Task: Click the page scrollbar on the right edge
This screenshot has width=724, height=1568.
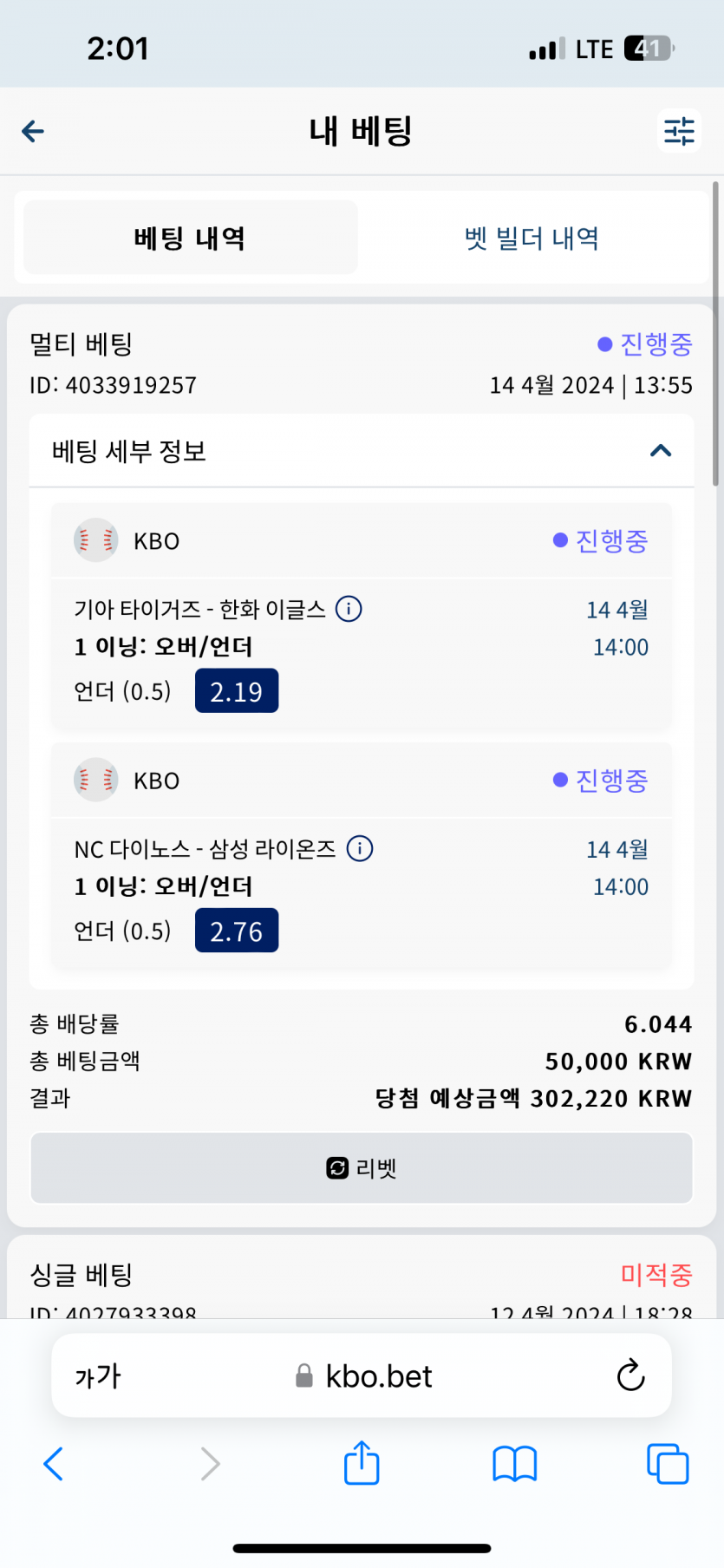Action: [x=715, y=334]
